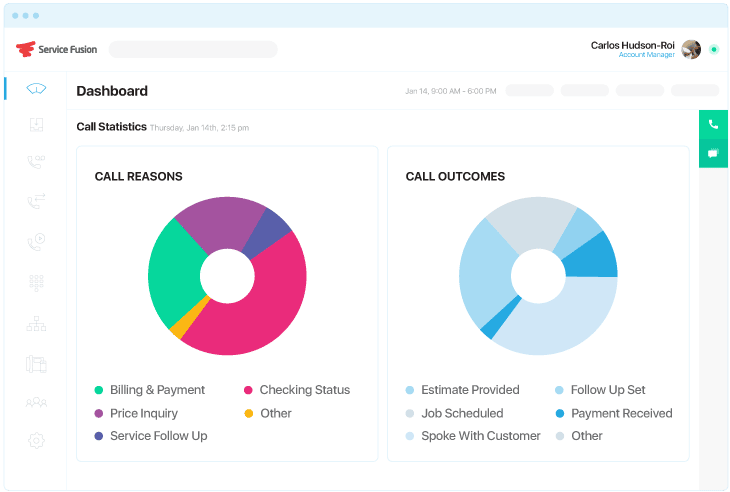
Task: Open the call recordings play icon
Action: tap(36, 241)
